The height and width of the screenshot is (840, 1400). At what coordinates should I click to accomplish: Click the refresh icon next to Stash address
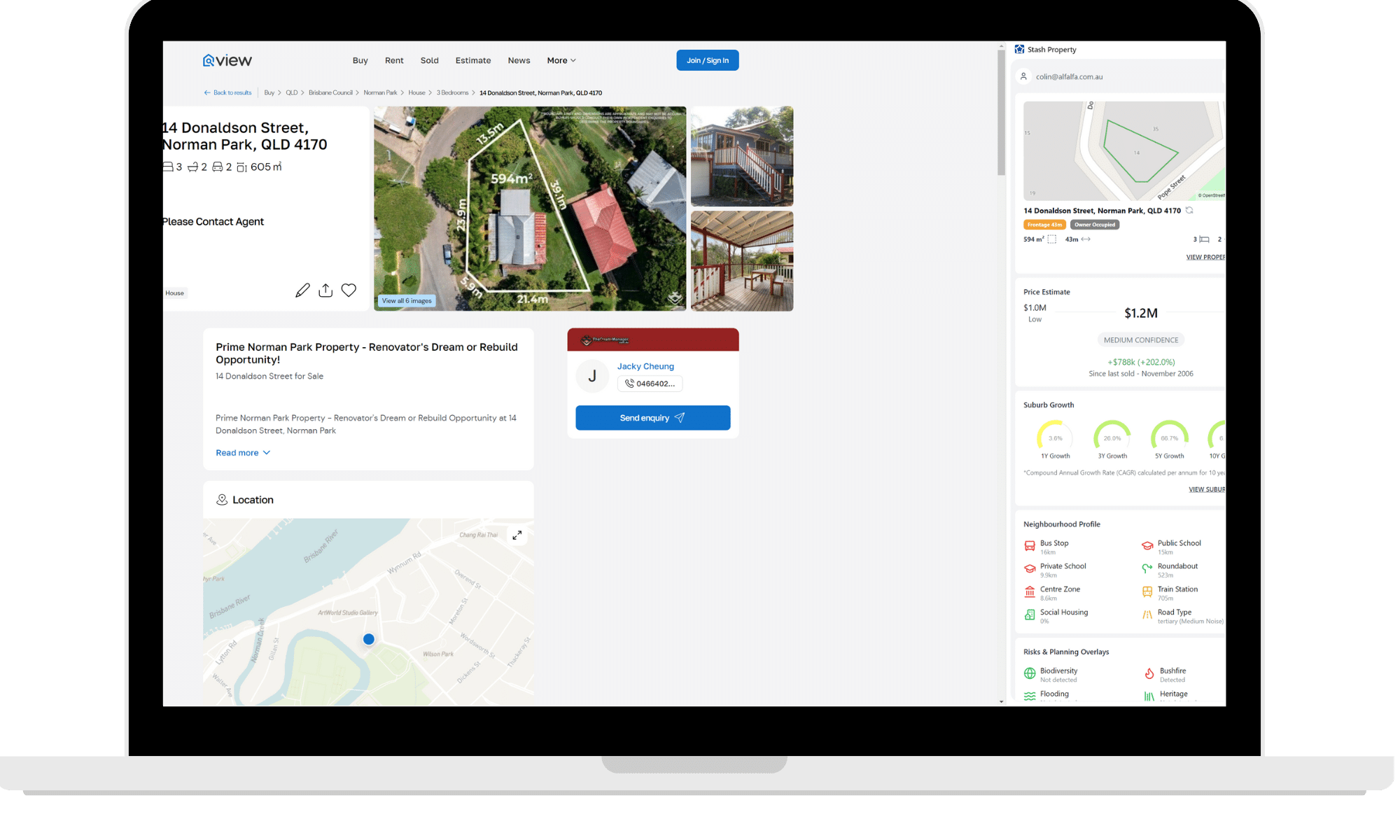[1189, 210]
